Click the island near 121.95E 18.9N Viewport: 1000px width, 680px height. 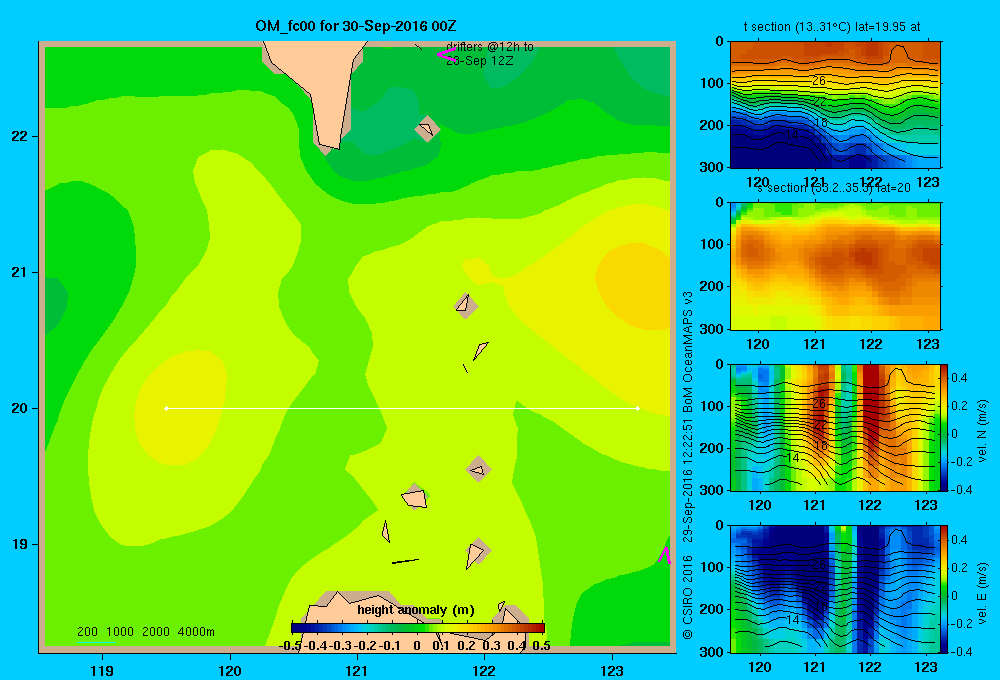477,552
